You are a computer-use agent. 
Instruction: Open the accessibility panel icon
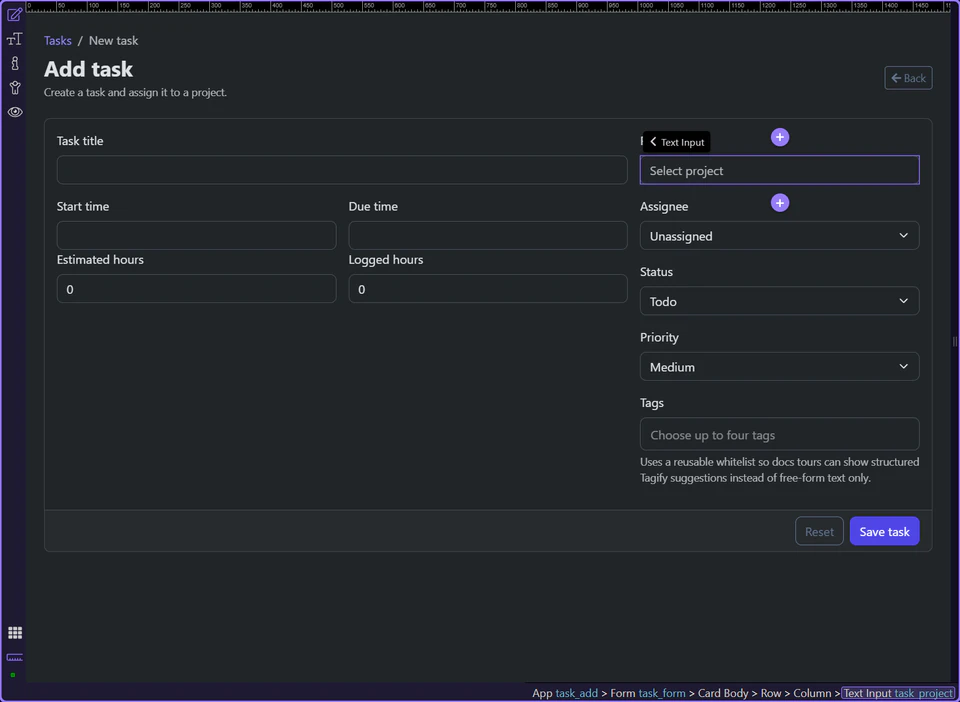tap(14, 88)
